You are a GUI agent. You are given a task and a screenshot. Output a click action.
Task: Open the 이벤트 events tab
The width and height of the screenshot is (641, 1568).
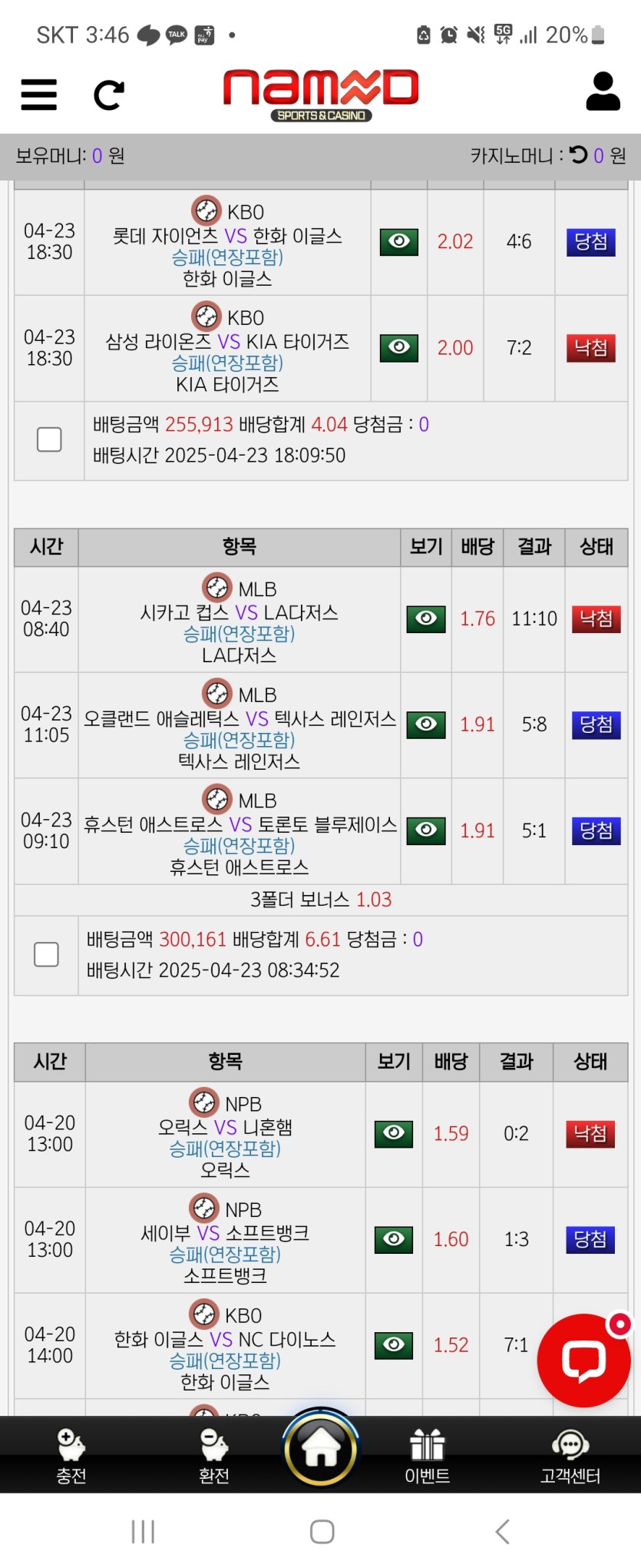[x=428, y=1456]
